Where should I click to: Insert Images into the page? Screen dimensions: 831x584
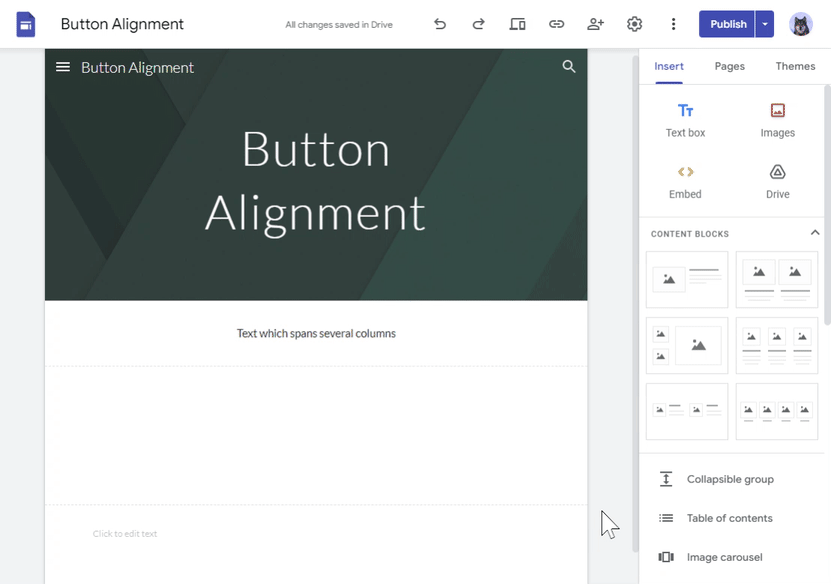tap(777, 121)
